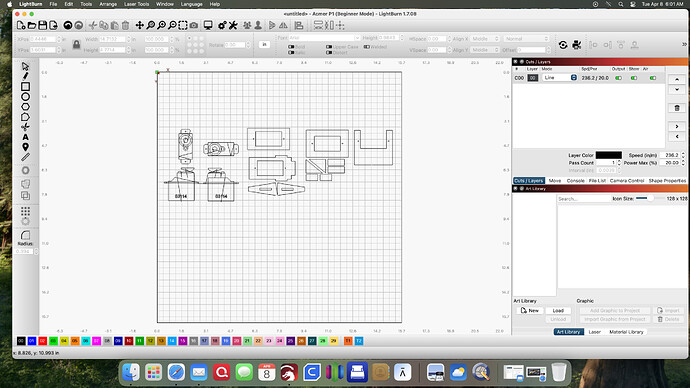Switch to the Move tab
Screen dimensions: 690x388
click(x=554, y=181)
